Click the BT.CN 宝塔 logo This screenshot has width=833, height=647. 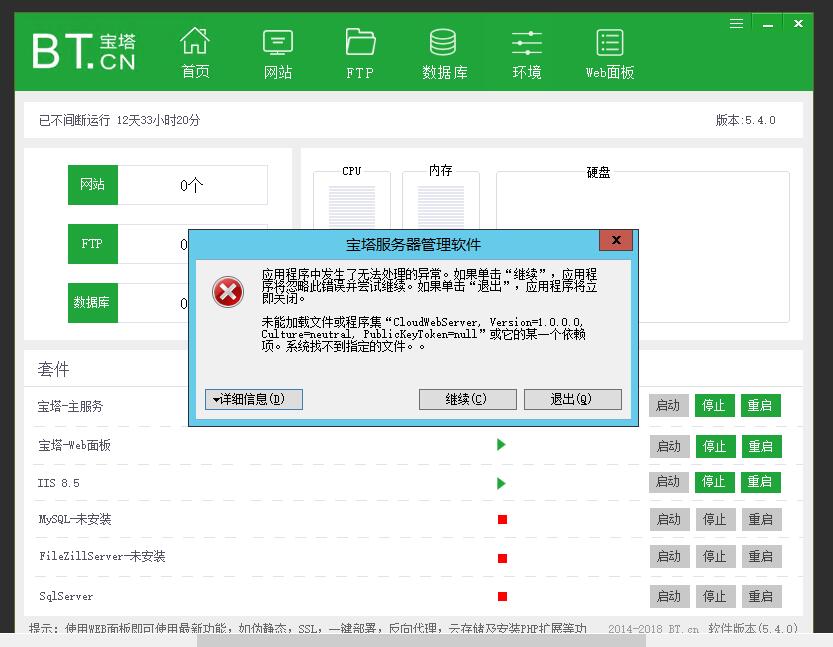click(x=84, y=51)
